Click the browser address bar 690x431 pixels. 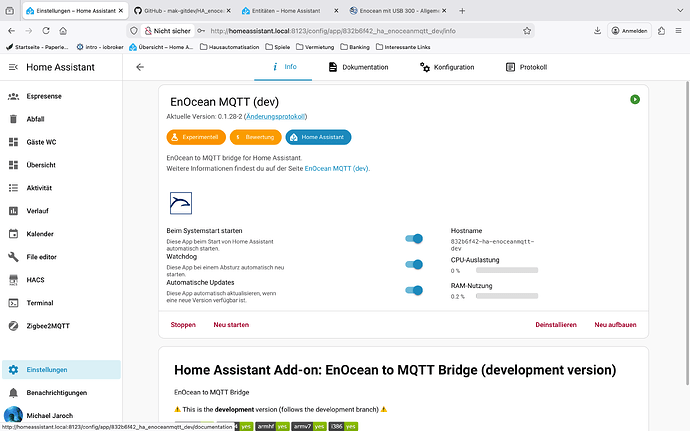330,31
